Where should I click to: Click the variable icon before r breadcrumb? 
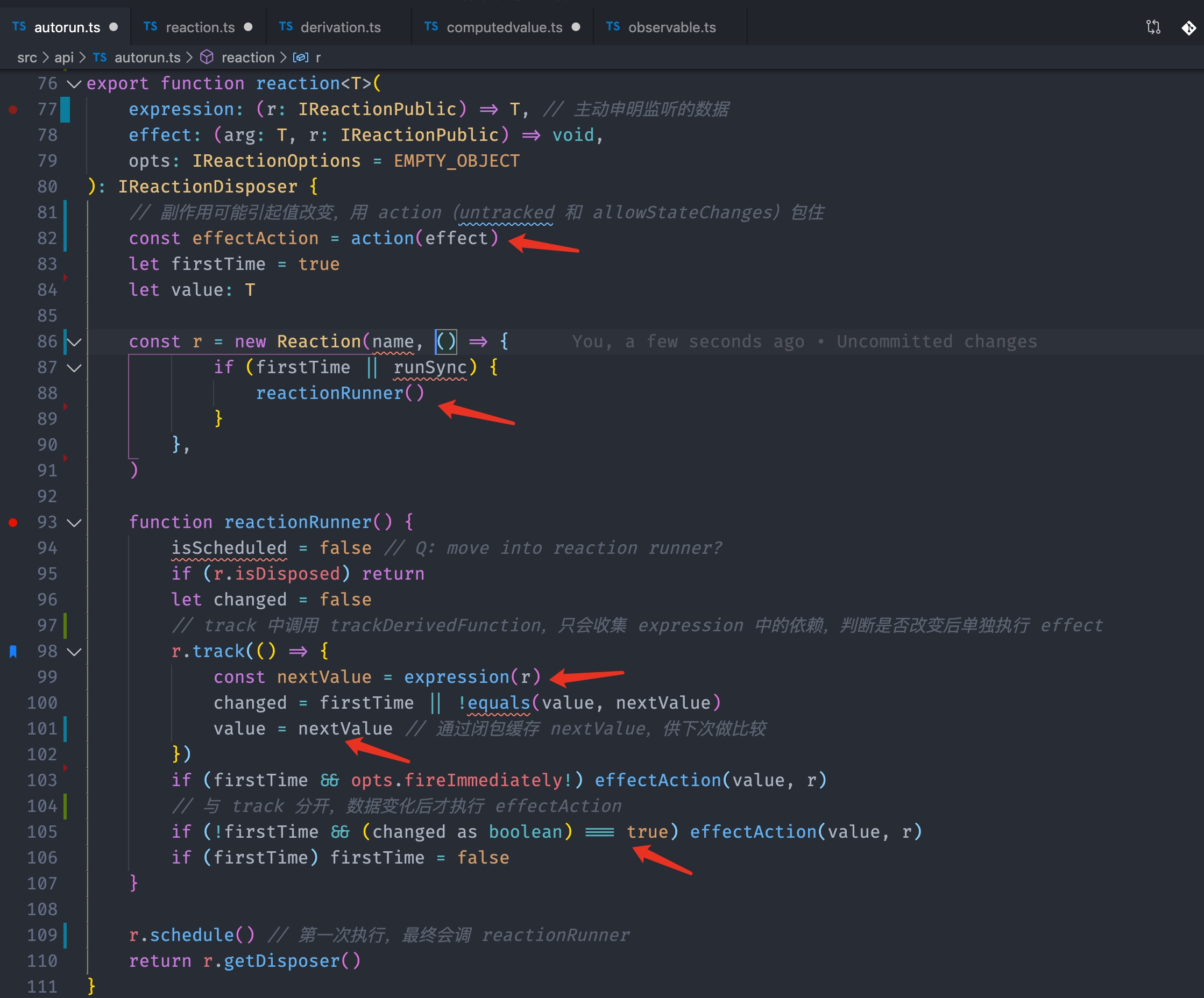pos(300,58)
